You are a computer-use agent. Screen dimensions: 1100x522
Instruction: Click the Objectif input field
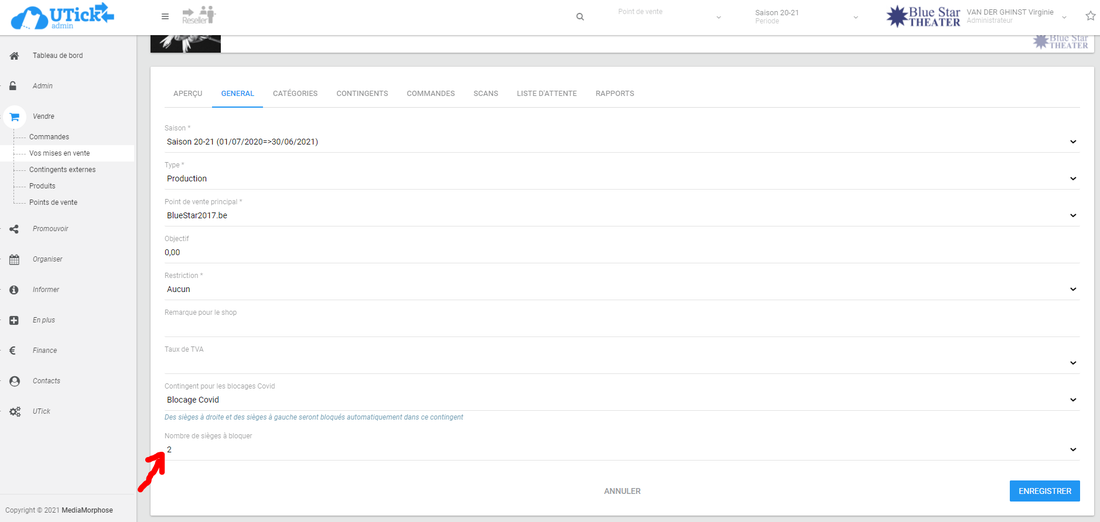tap(620, 252)
